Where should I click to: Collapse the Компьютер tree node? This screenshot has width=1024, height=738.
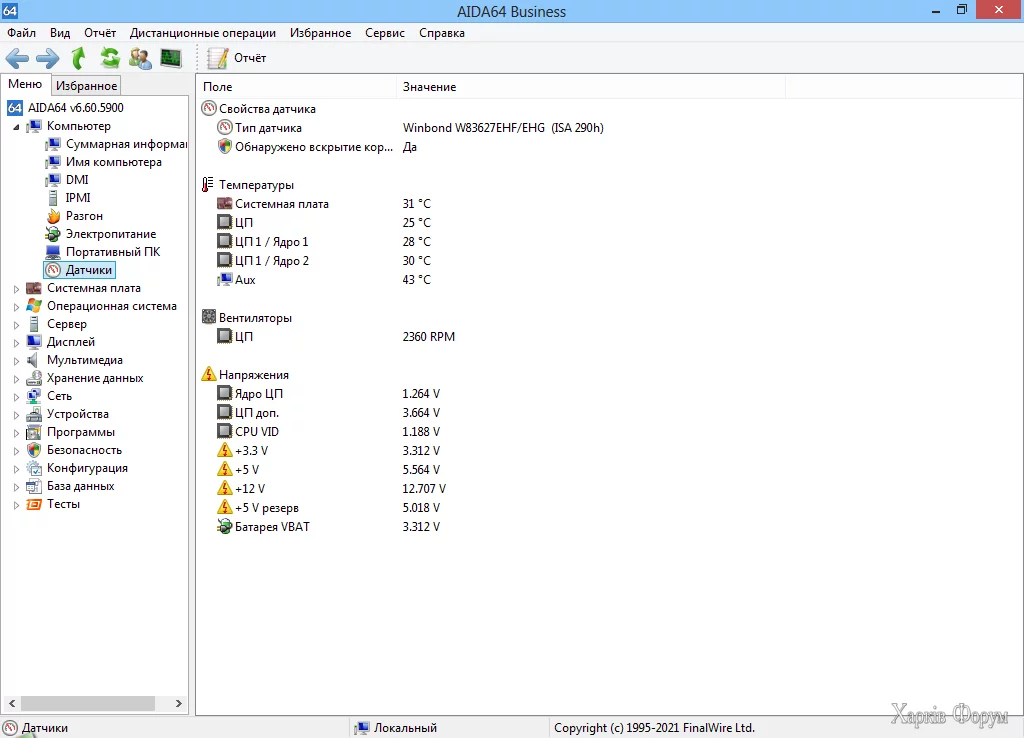pyautogui.click(x=16, y=127)
